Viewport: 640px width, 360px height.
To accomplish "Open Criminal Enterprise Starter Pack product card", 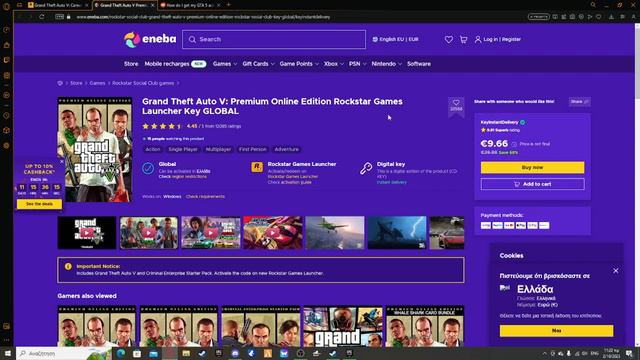I will click(x=260, y=326).
